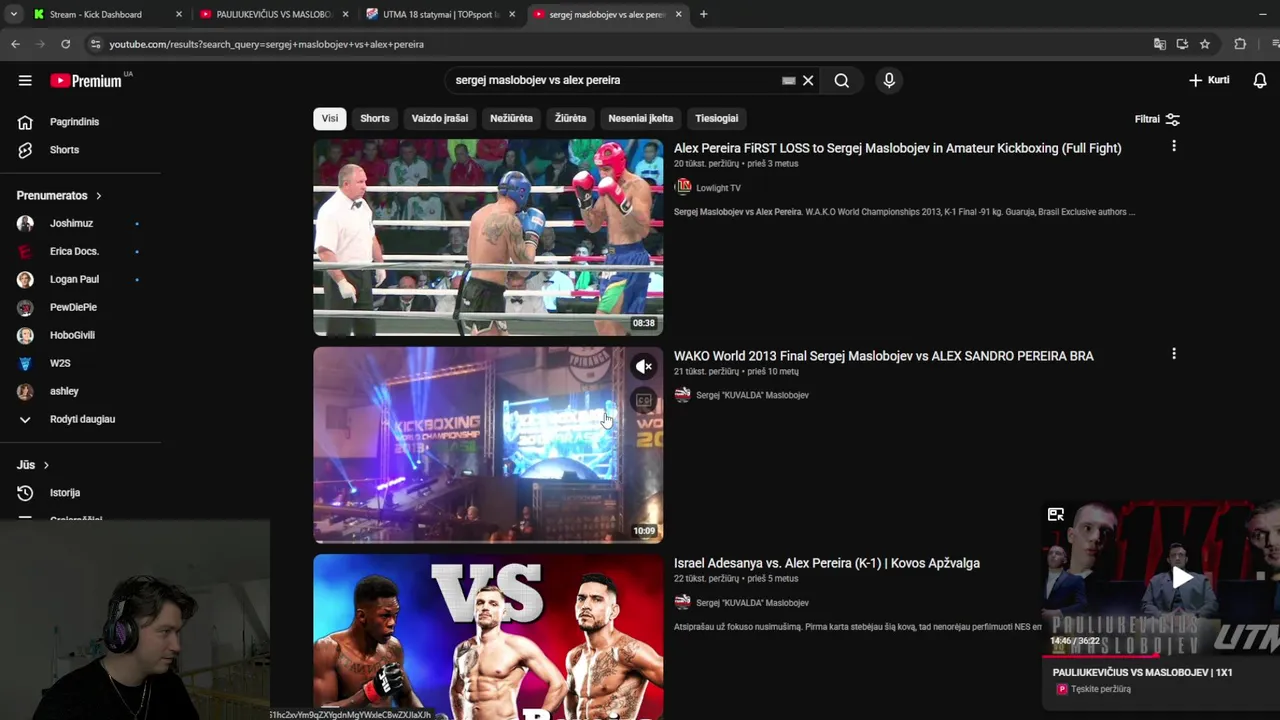Select the Vaizdo įrašai filter chip
The image size is (1280, 720).
point(440,118)
